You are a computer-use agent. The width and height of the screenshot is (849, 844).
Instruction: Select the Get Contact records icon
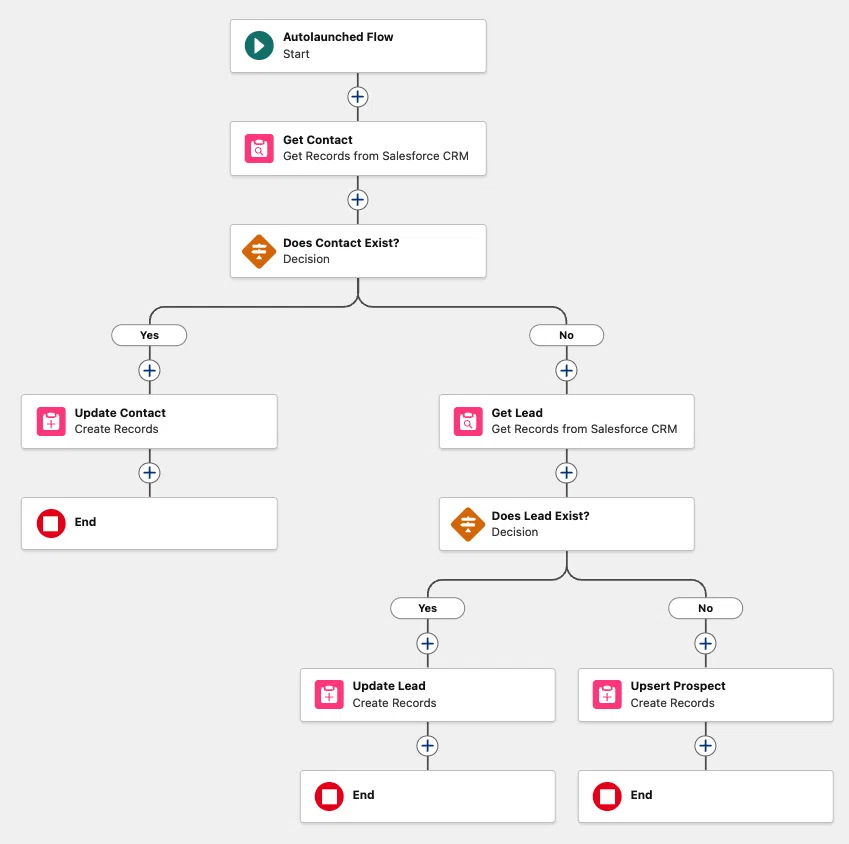[259, 148]
